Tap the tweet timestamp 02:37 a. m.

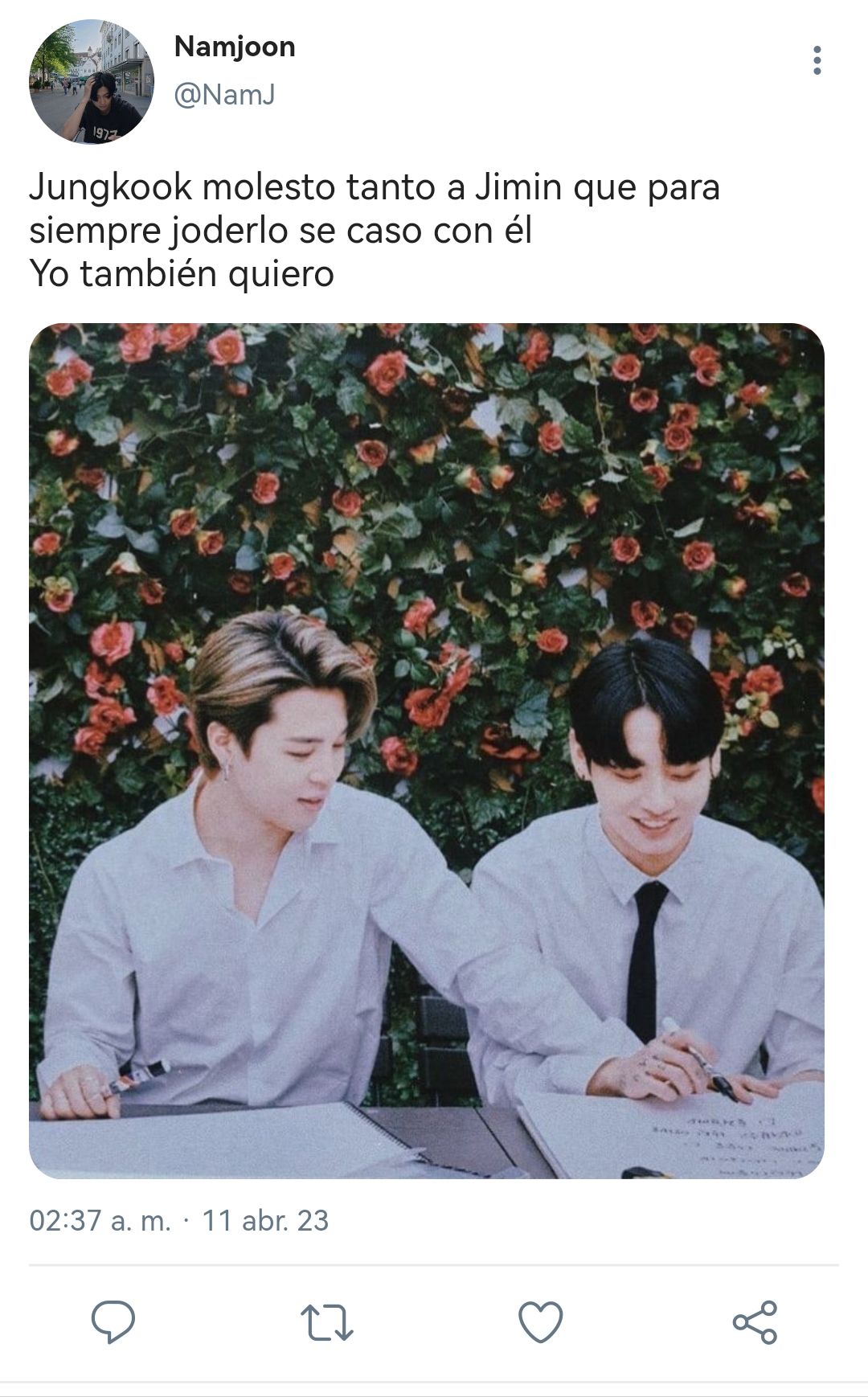pos(100,1220)
